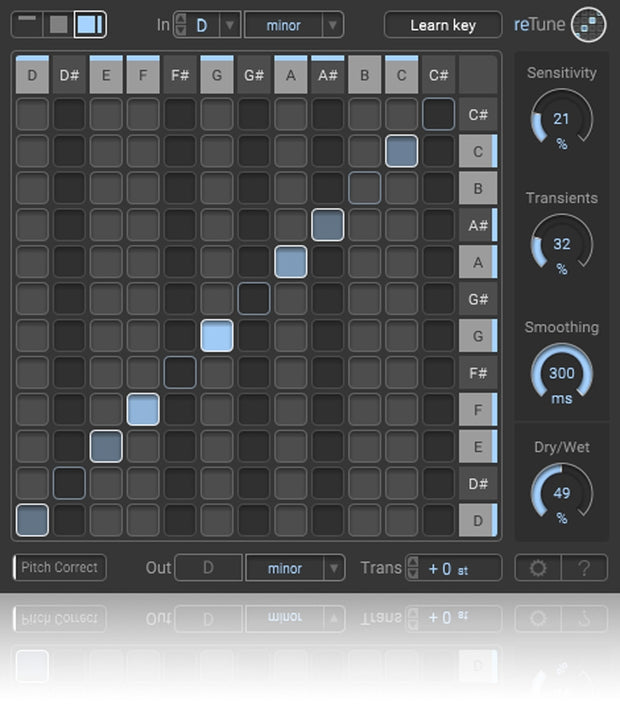Select the A# note header column
Screen dimensions: 620x725
(x=328, y=75)
